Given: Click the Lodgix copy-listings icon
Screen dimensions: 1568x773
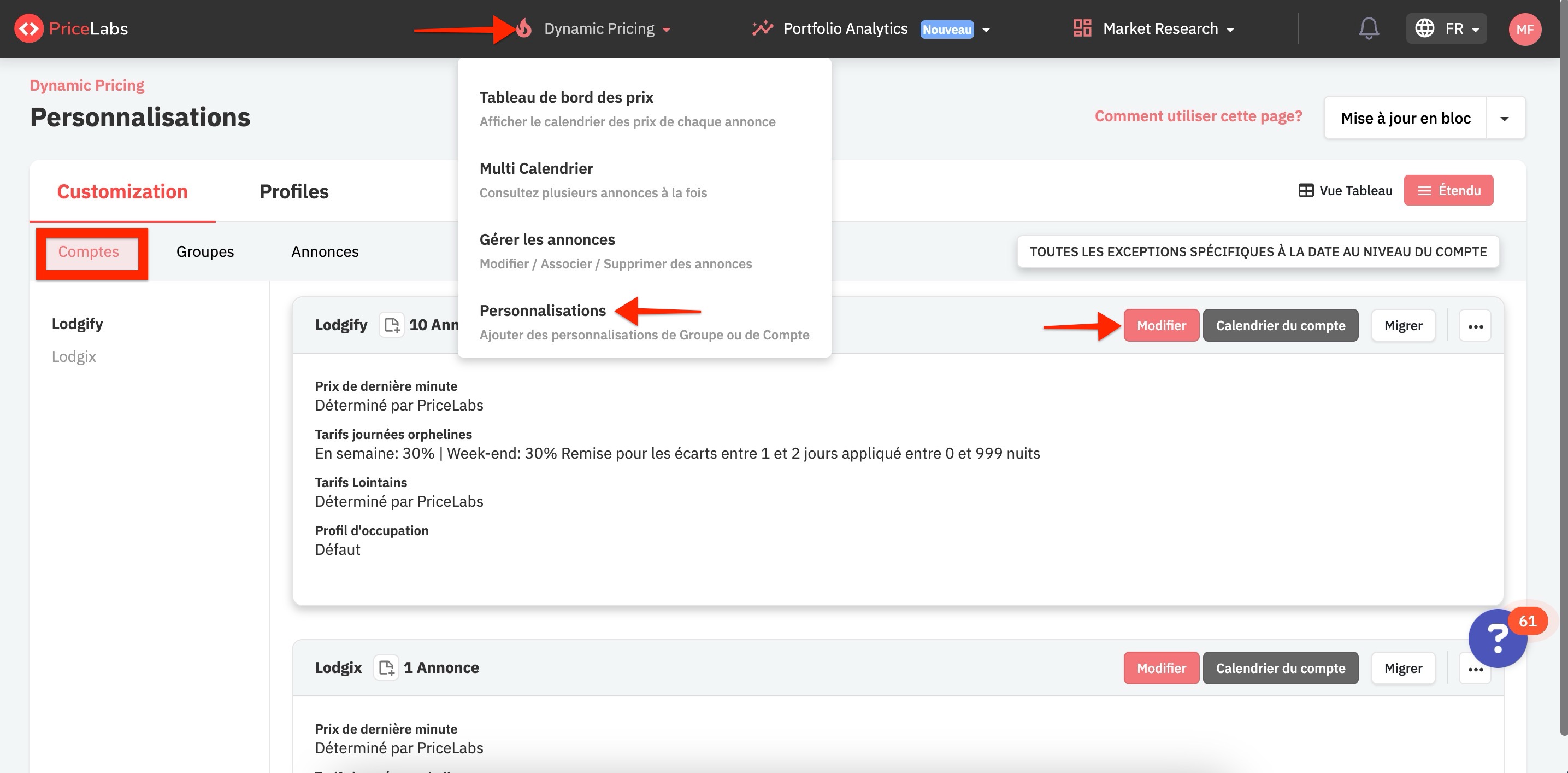Looking at the screenshot, I should tap(386, 667).
